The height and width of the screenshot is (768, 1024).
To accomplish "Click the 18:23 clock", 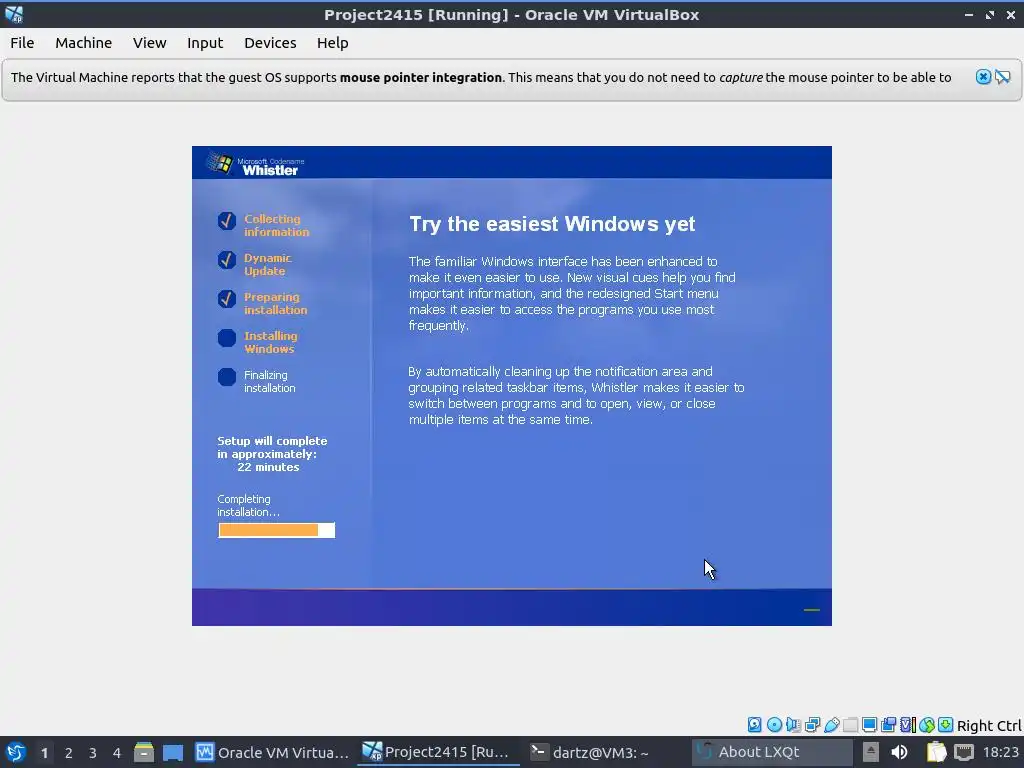I will point(1000,752).
